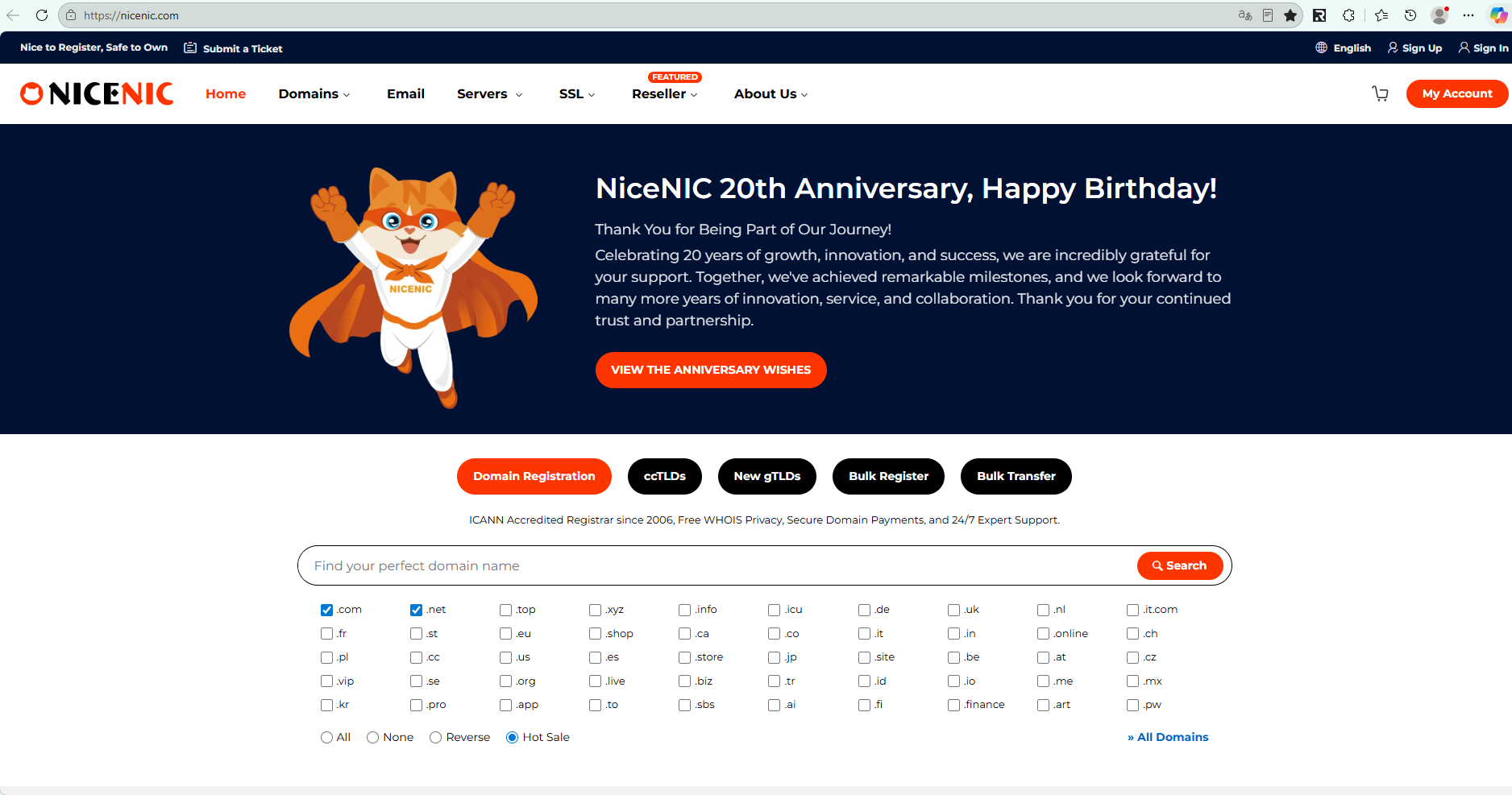Expand the Domains dropdown menu

click(x=314, y=94)
